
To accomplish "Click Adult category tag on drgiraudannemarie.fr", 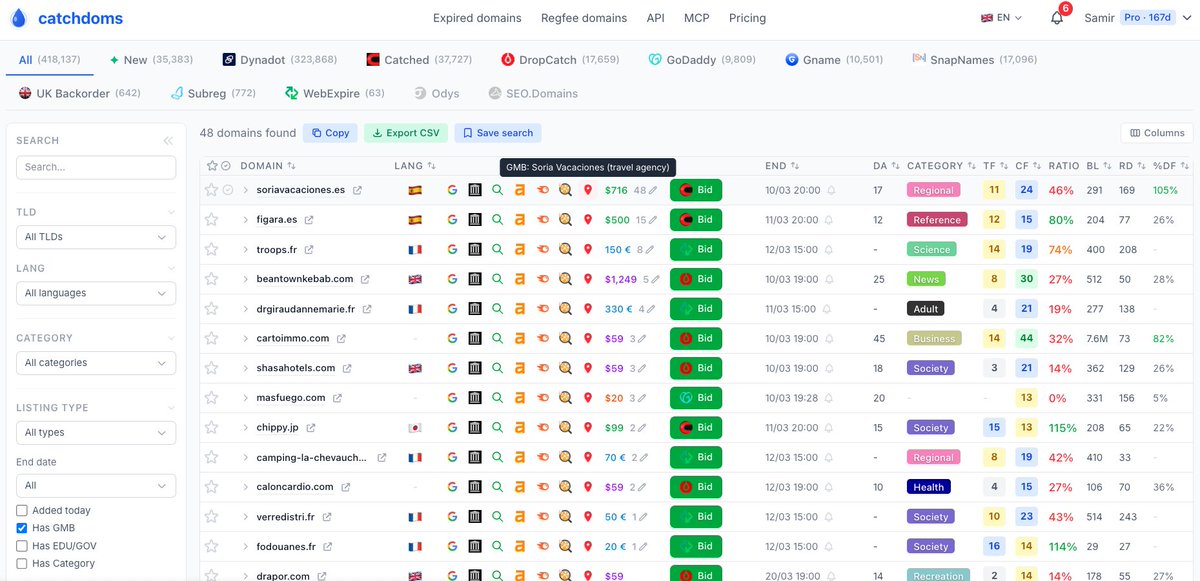I will [x=926, y=309].
